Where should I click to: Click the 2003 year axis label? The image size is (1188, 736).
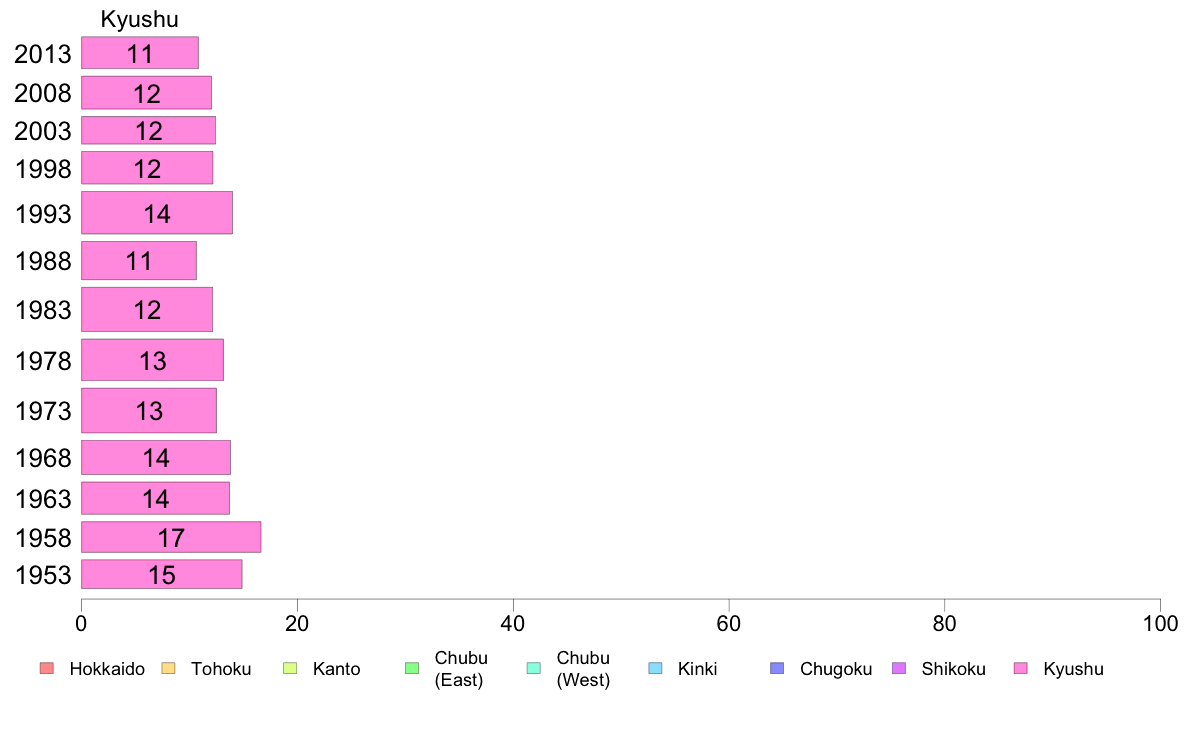pos(42,130)
